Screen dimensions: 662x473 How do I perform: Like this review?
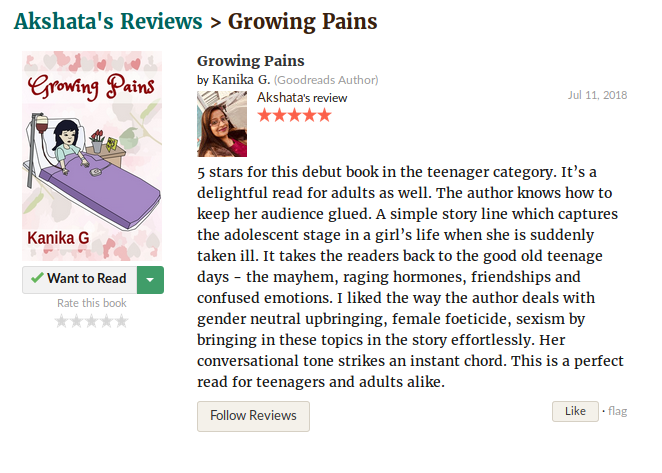575,411
